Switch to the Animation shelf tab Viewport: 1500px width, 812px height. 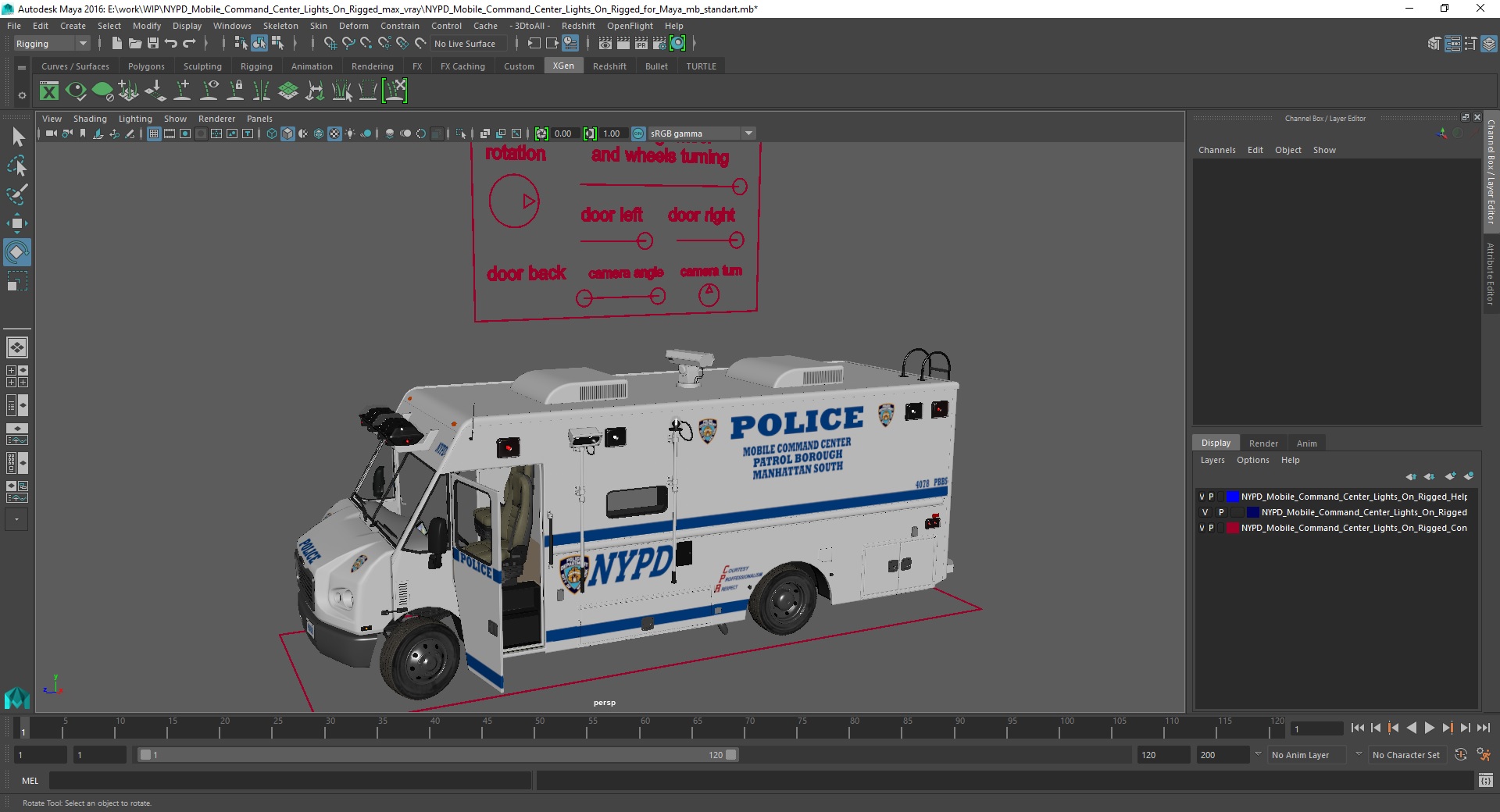coord(312,66)
